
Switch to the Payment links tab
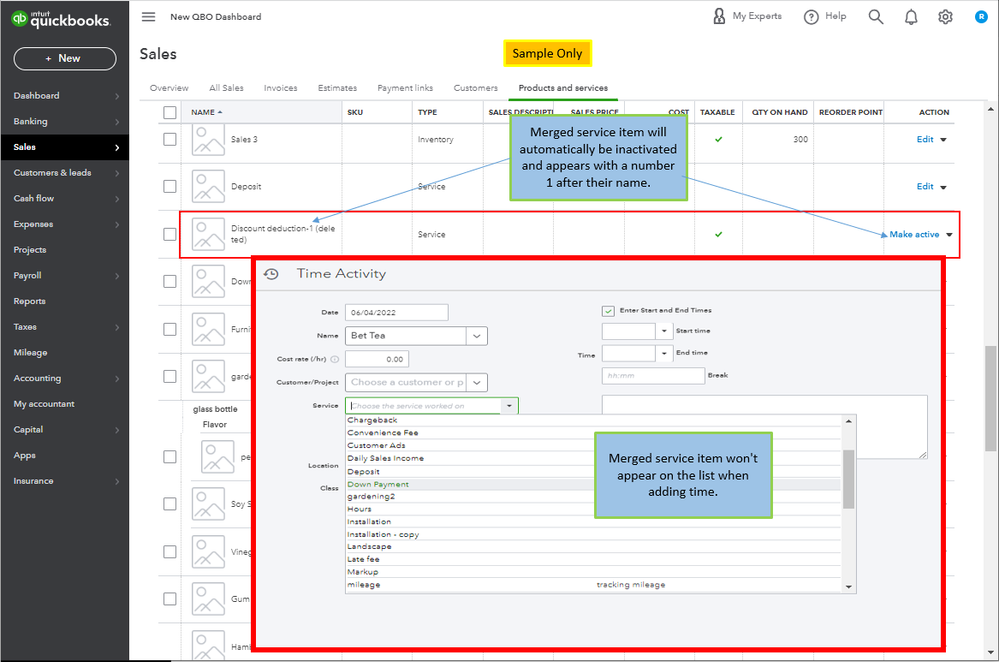click(405, 88)
